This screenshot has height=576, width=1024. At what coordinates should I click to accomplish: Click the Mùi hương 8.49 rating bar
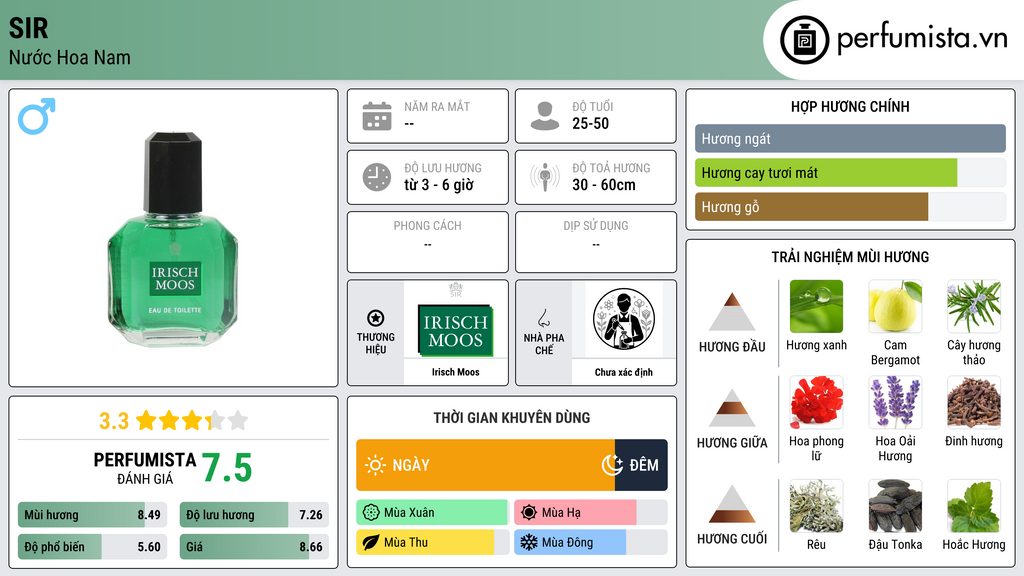[x=93, y=515]
